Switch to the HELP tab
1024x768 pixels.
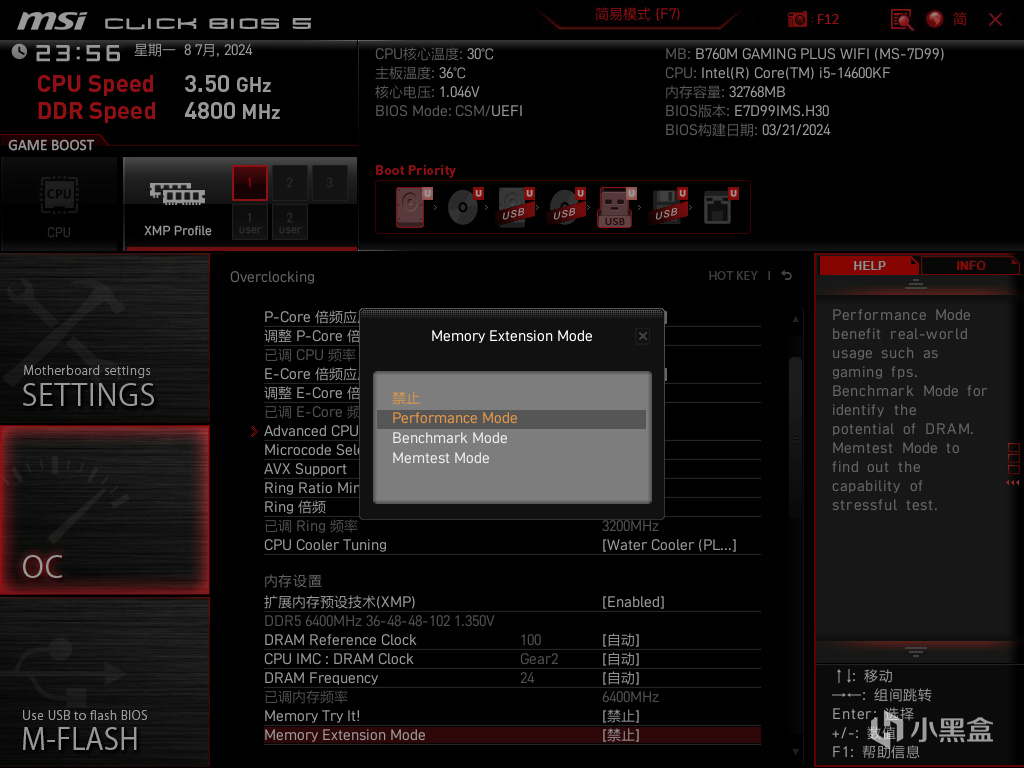(869, 266)
